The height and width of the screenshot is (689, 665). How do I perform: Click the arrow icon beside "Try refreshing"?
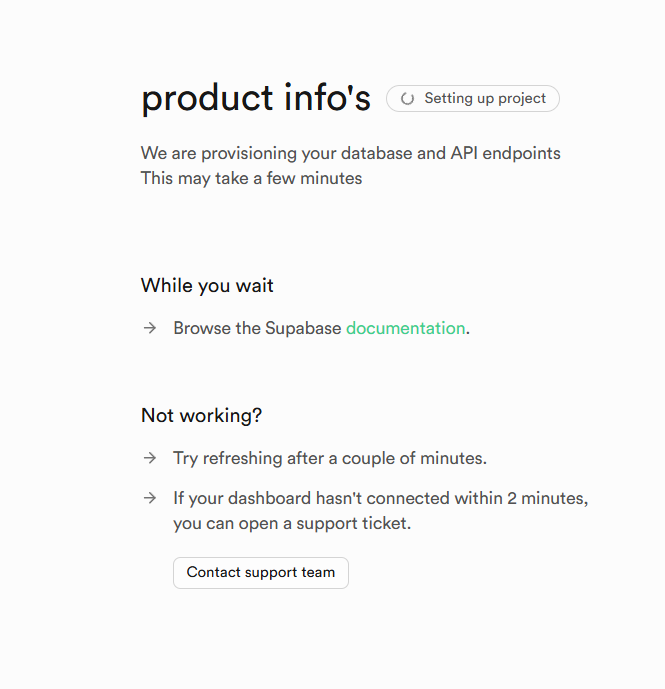point(150,458)
